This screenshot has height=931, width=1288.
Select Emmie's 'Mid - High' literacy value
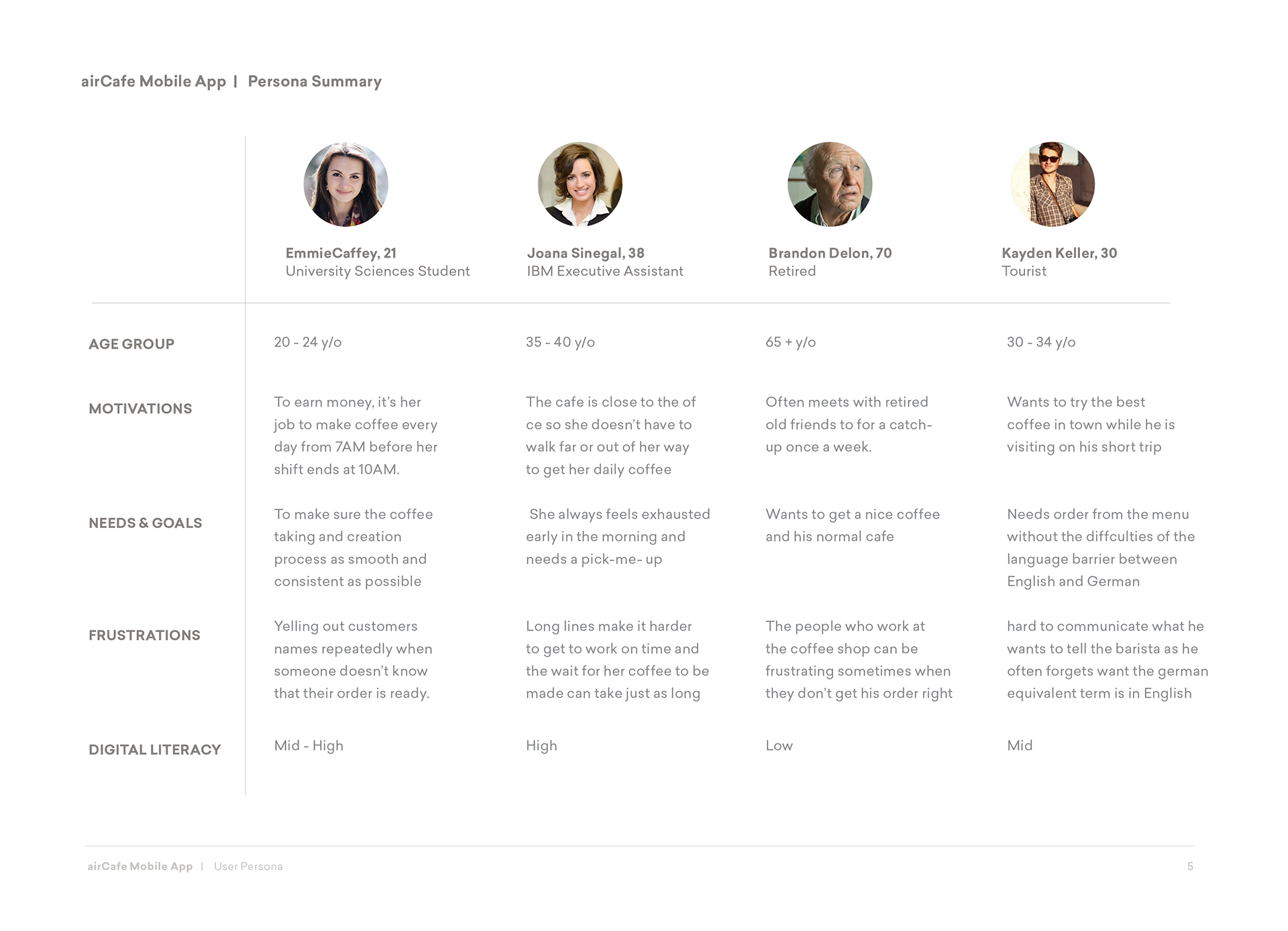[x=309, y=746]
